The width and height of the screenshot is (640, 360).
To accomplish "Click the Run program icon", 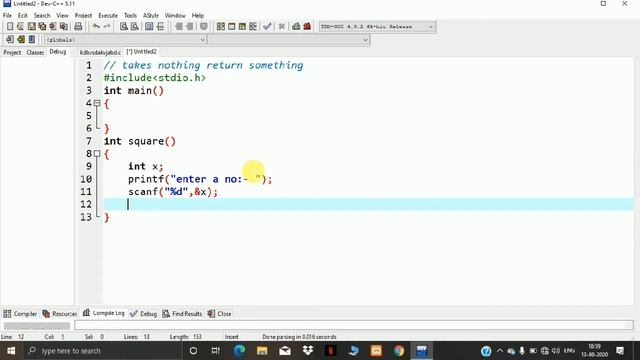I will pos(231,27).
